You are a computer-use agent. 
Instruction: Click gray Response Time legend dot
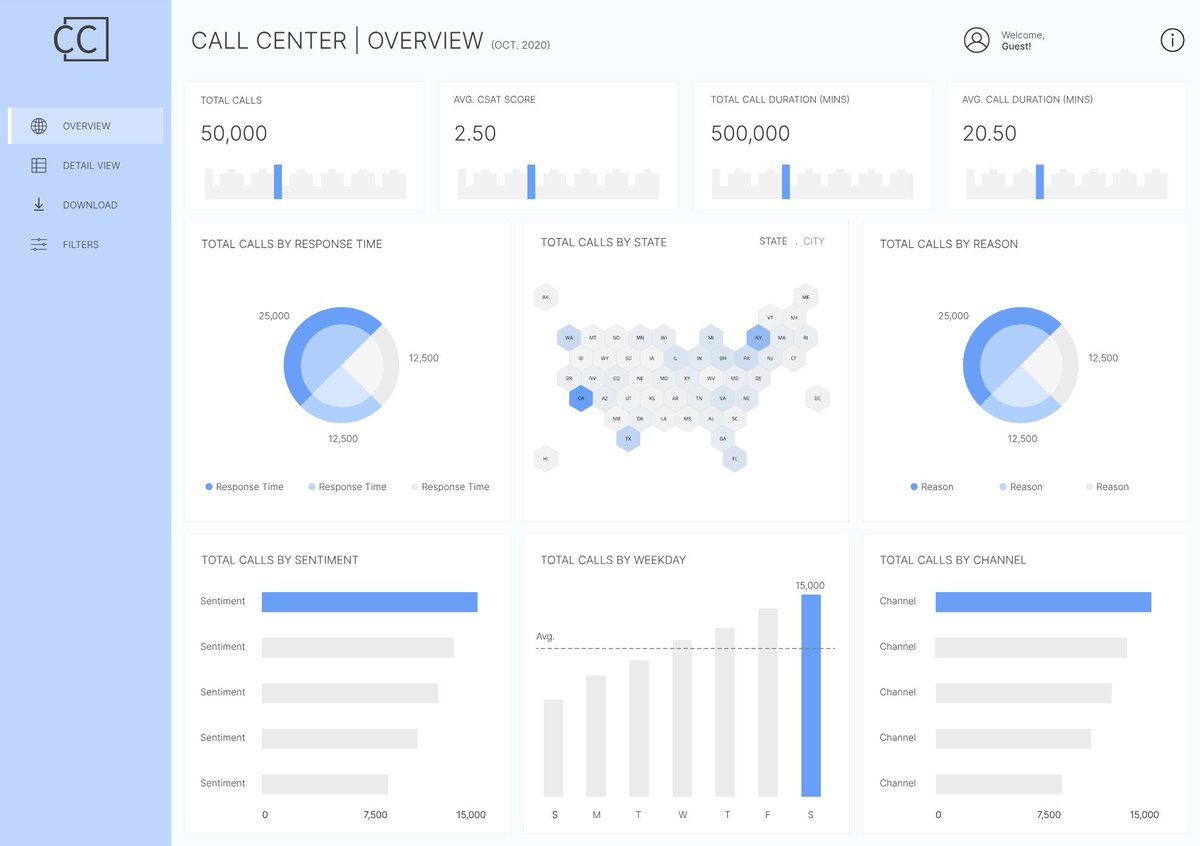coord(415,487)
